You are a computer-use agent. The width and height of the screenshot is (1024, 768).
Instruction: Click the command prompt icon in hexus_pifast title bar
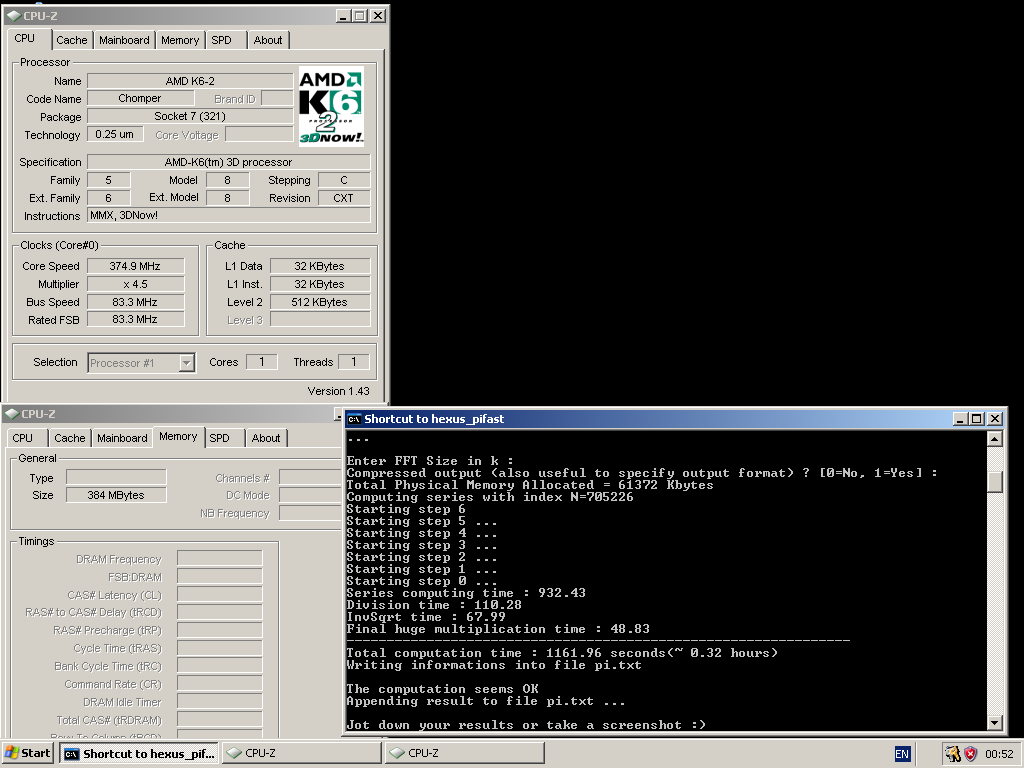click(354, 419)
